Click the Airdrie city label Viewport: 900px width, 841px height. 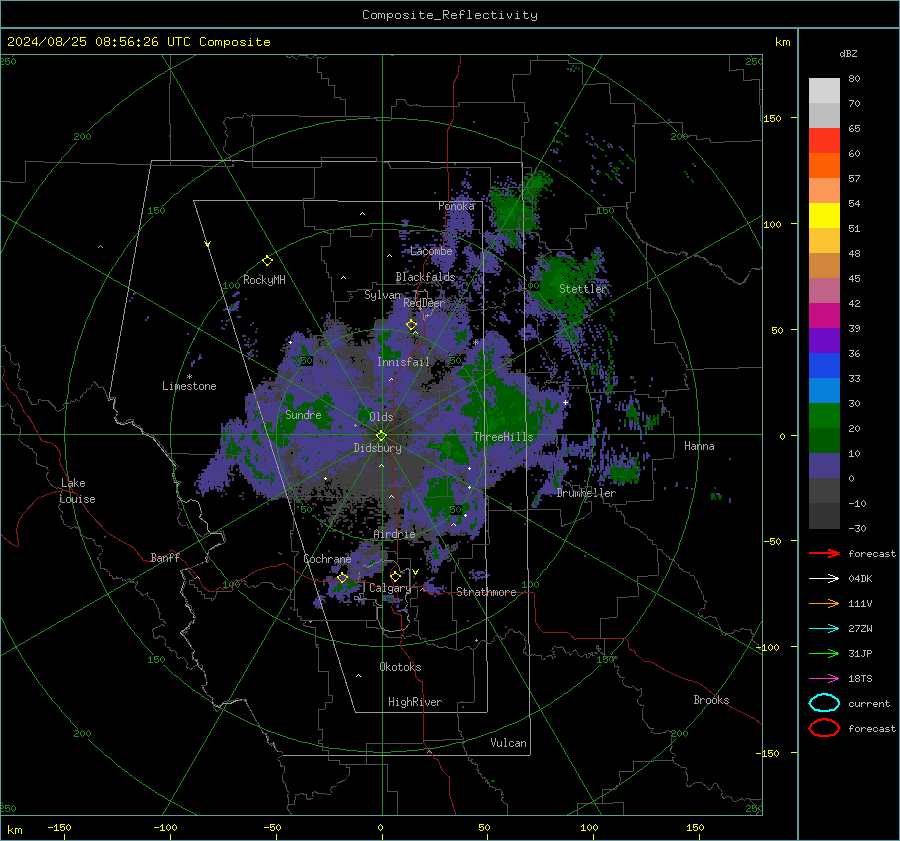pyautogui.click(x=394, y=534)
